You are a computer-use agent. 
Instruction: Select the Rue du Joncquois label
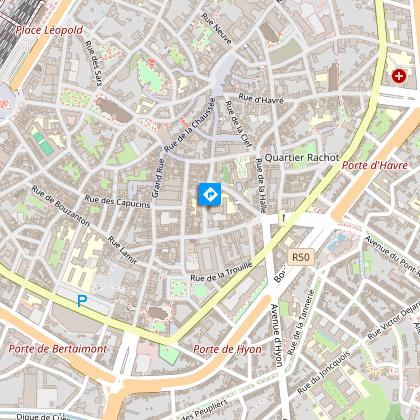point(324,372)
